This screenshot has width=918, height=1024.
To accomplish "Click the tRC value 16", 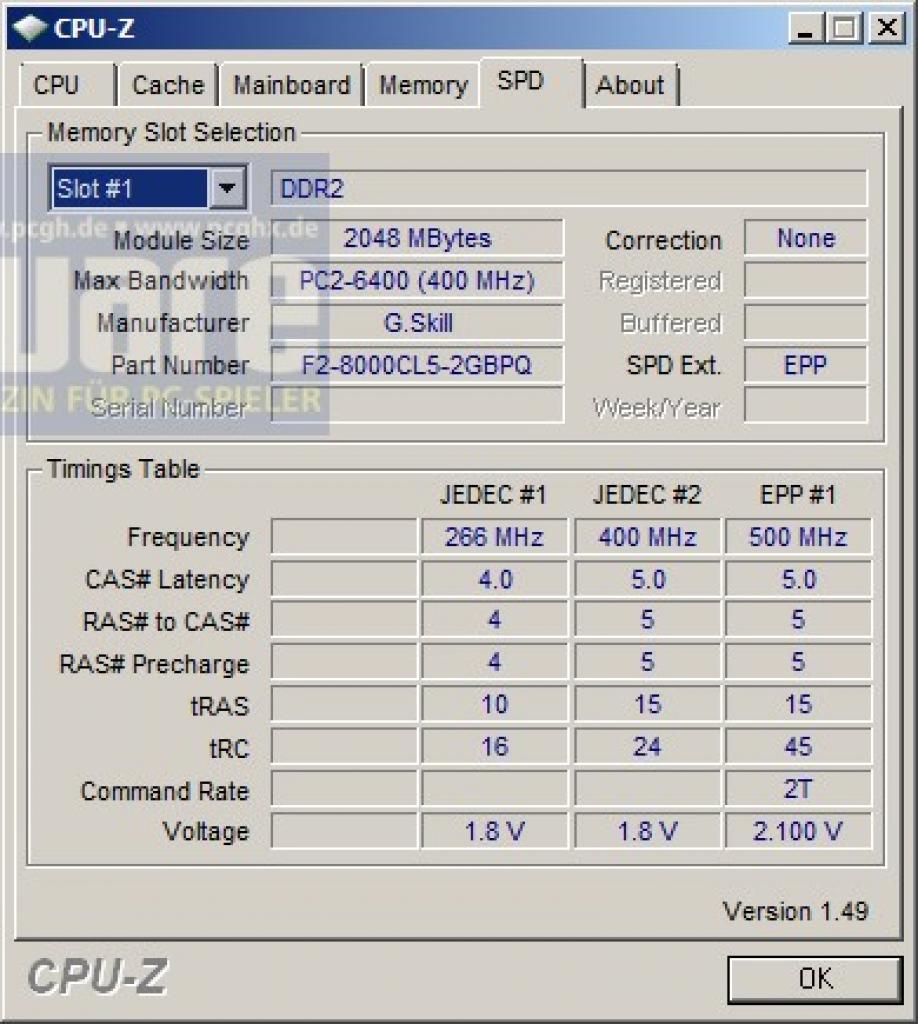I will (x=494, y=746).
